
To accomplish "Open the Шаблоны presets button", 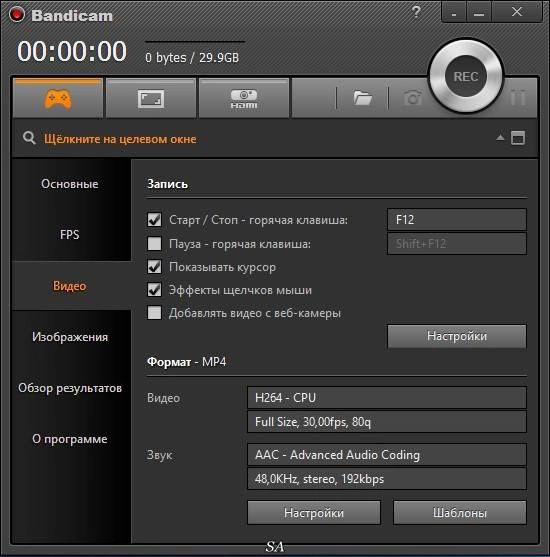I will pyautogui.click(x=460, y=513).
